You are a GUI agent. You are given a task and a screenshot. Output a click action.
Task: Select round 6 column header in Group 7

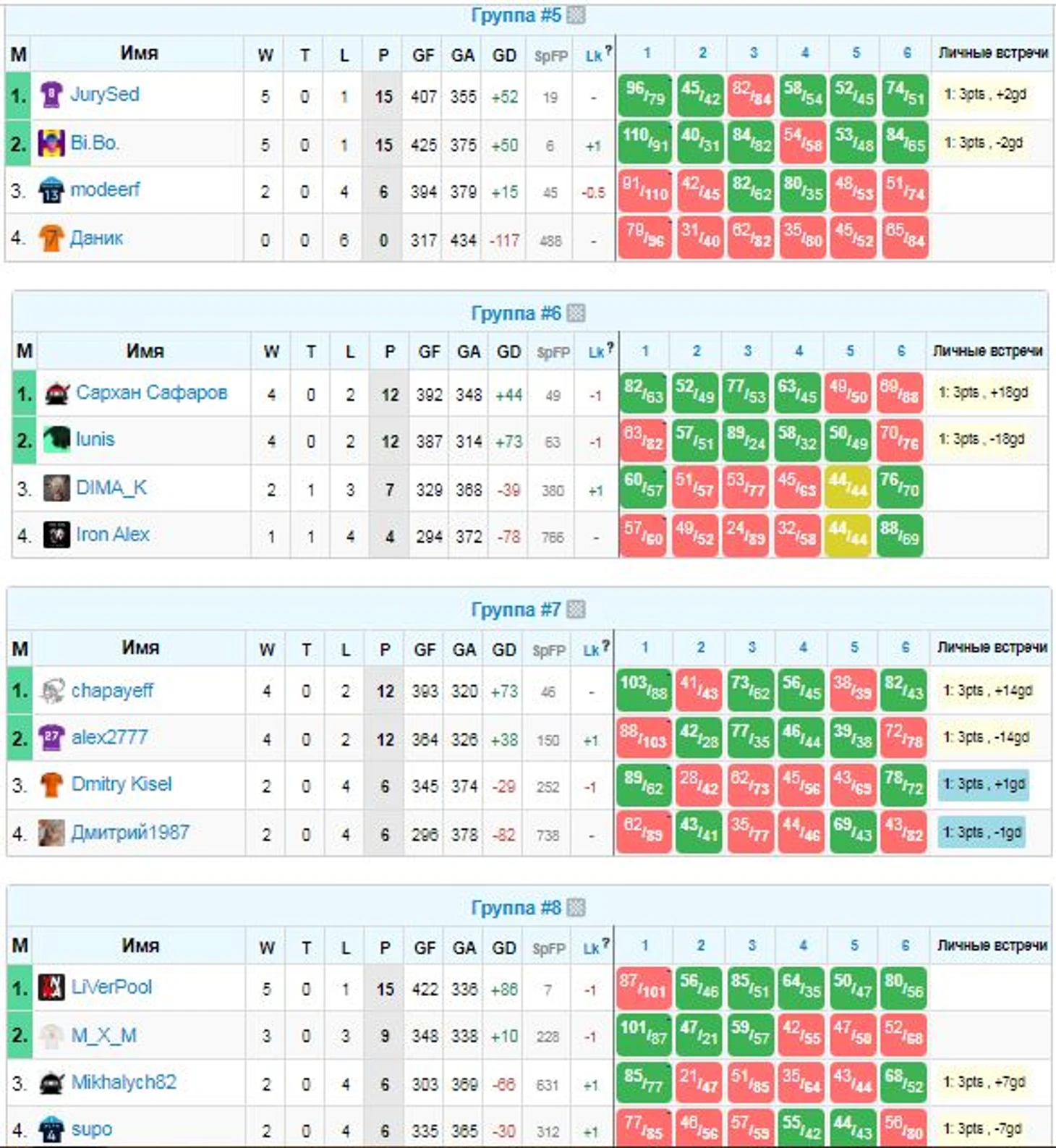(905, 647)
